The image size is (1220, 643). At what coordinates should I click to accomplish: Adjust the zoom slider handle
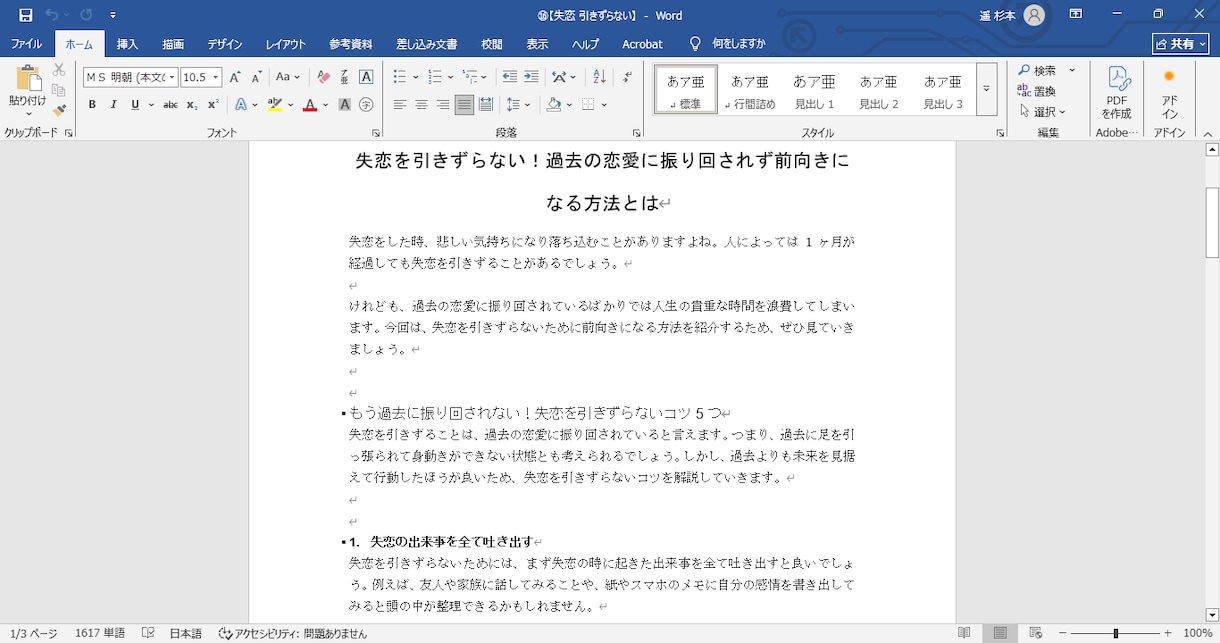click(1115, 633)
